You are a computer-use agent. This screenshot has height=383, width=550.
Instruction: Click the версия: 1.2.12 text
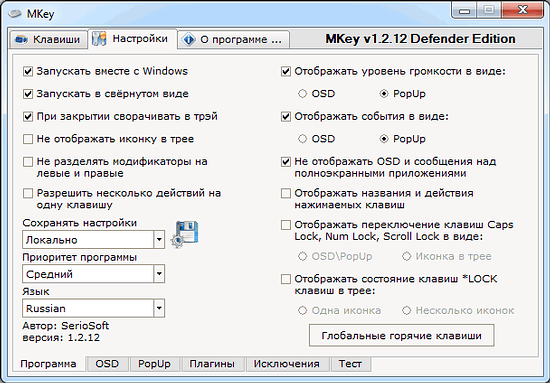point(61,338)
